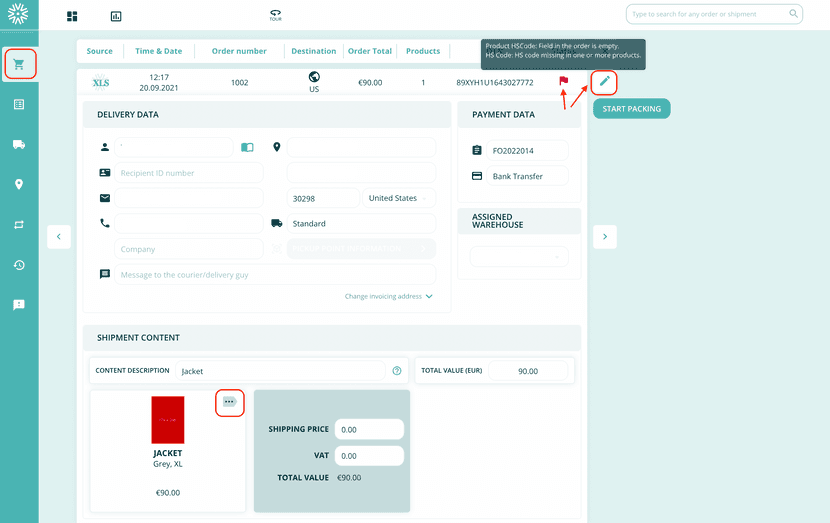Open the statistics chart icon in top bar
Viewport: 830px width, 523px height.
point(116,16)
